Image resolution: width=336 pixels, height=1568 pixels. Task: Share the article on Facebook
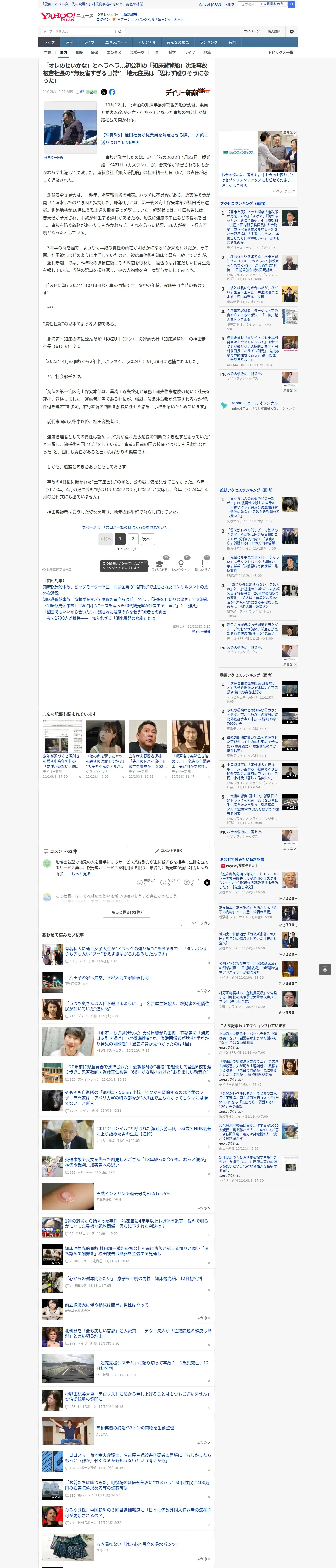(112, 92)
